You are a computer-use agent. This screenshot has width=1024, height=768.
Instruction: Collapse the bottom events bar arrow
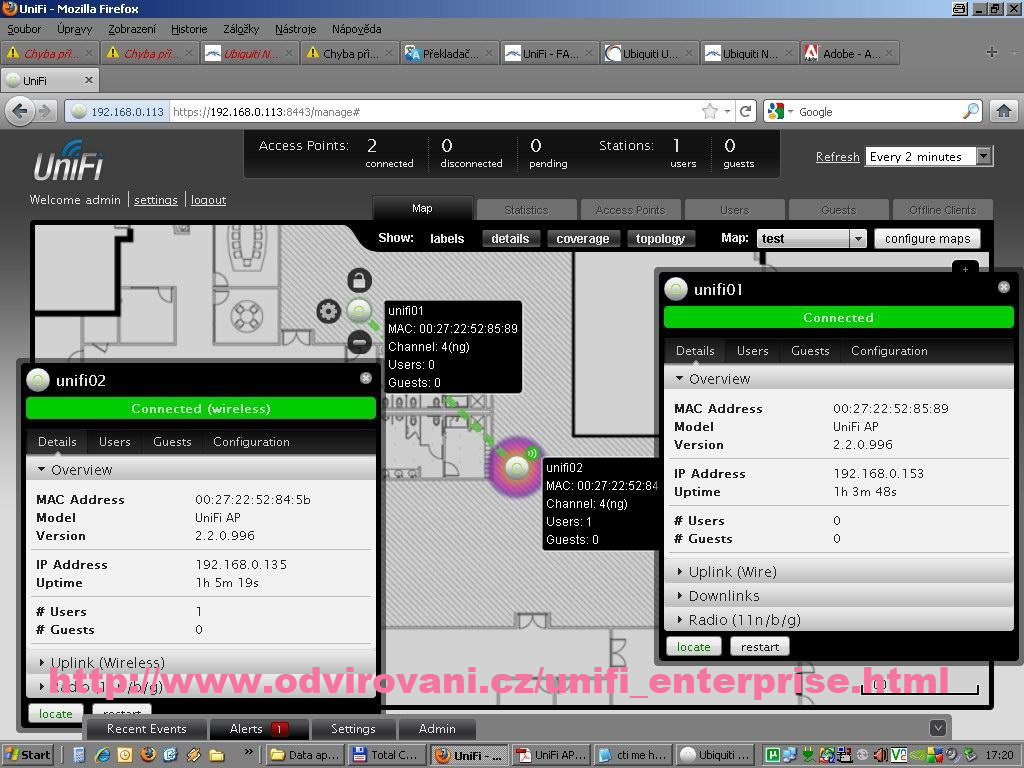point(938,728)
